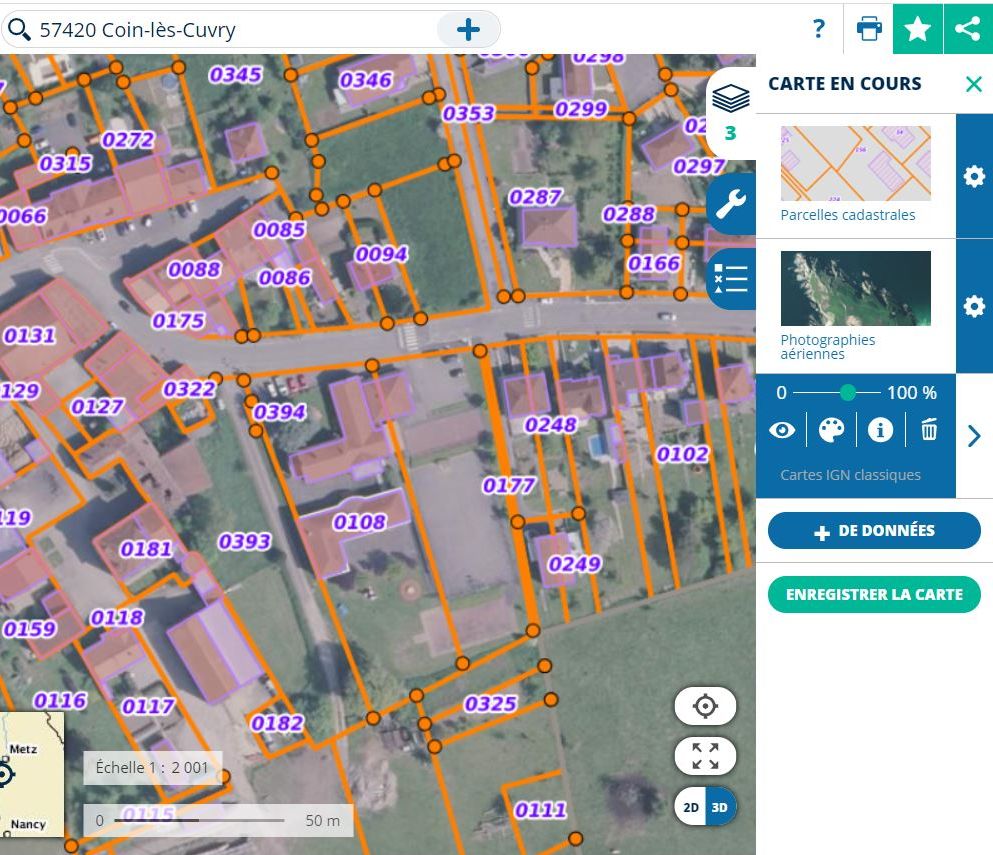Close the Carte en cours panel
Image resolution: width=993 pixels, height=855 pixels.
[x=974, y=84]
